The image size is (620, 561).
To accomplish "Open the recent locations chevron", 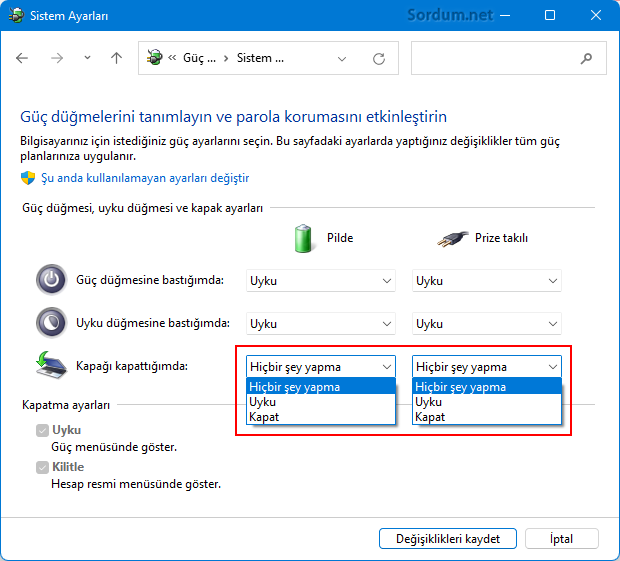I will (87, 58).
